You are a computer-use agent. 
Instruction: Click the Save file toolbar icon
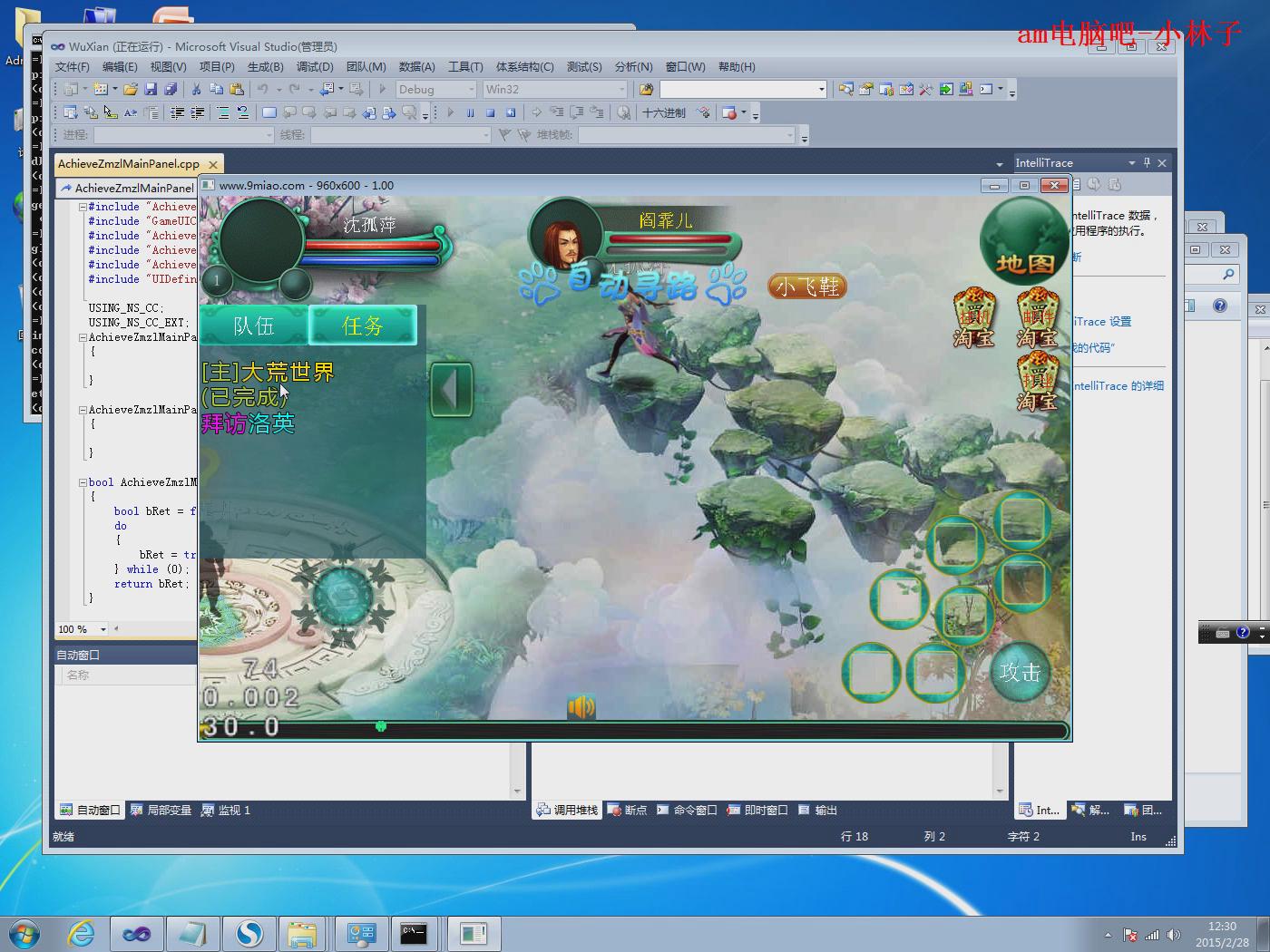tap(151, 89)
